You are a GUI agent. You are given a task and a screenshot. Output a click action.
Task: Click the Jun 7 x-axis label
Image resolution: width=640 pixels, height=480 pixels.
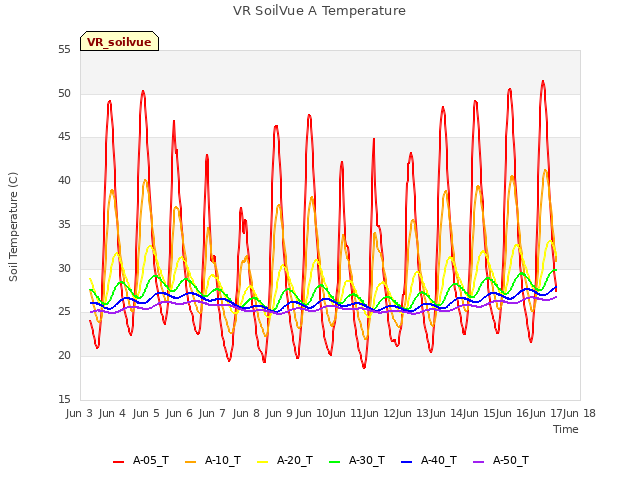pyautogui.click(x=212, y=413)
